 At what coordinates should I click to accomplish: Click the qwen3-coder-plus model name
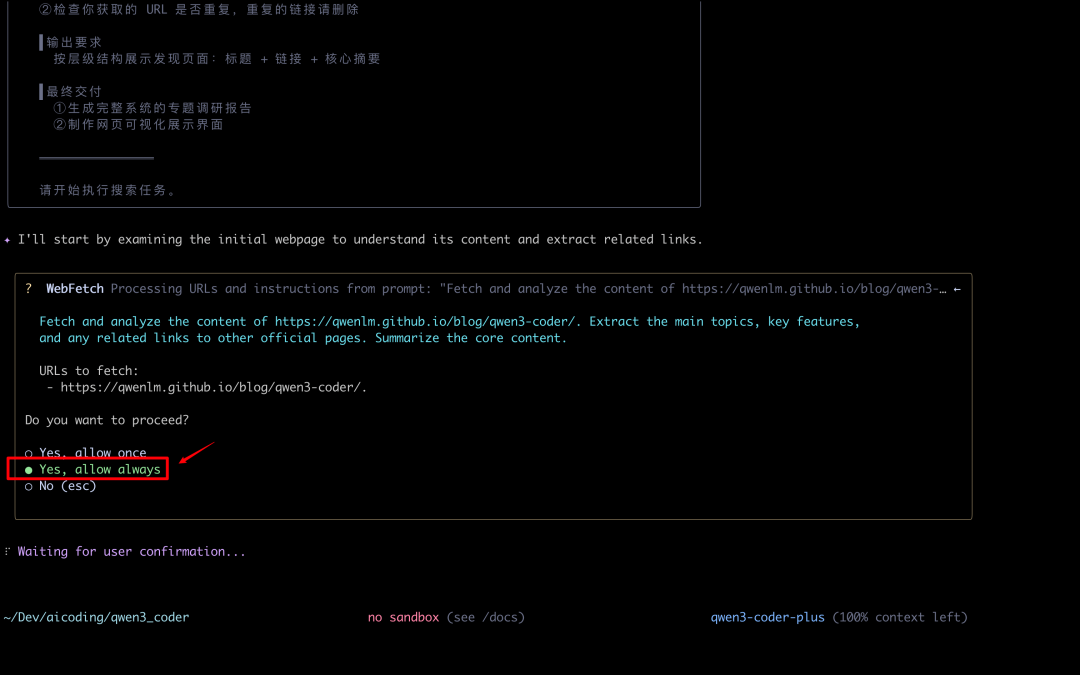tap(767, 617)
